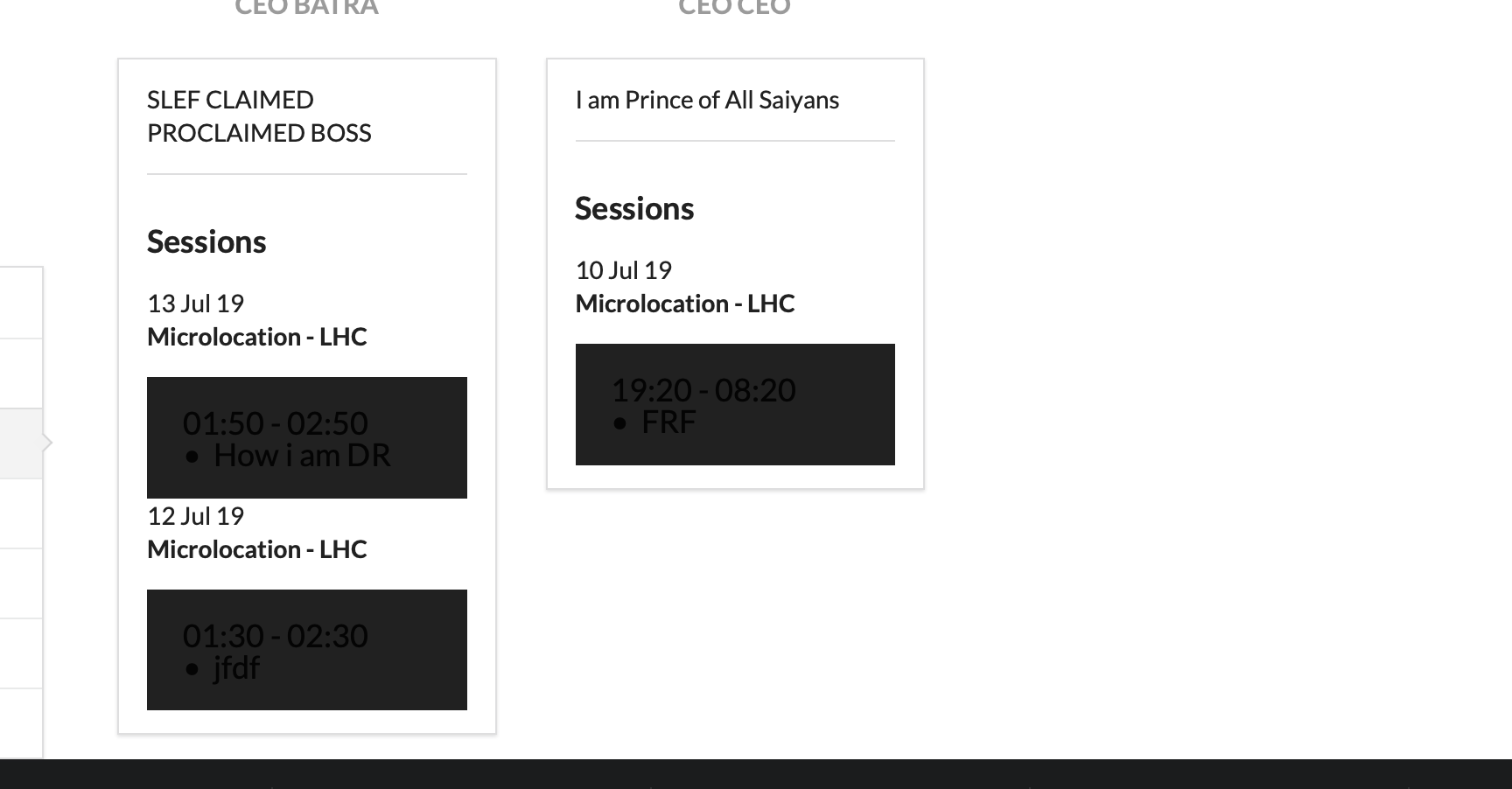This screenshot has height=789, width=1512.
Task: Click the 01:50 - 02:50 session time
Action: (276, 423)
